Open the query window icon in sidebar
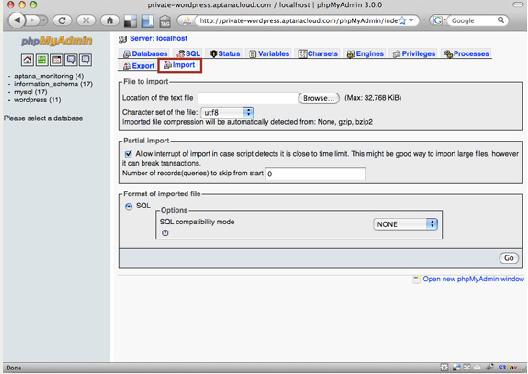Image resolution: width=528 pixels, height=374 pixels. (56, 60)
